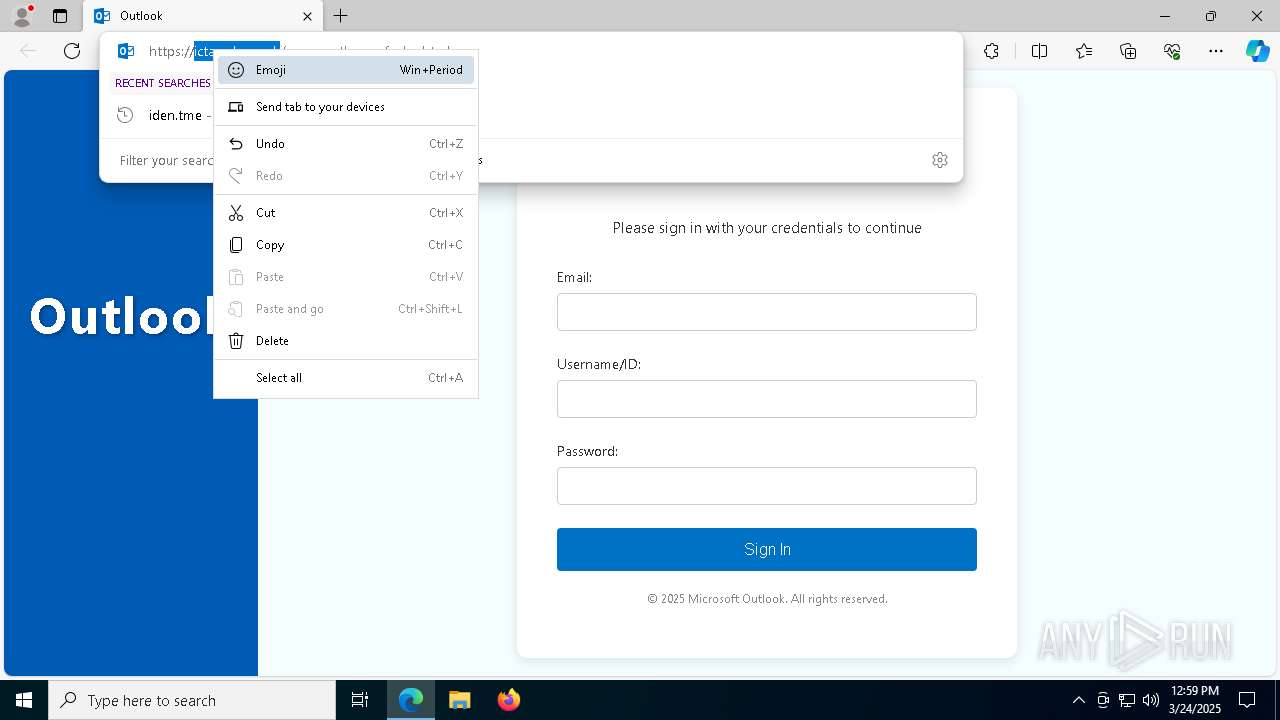Open the volume speaker icon in the tray
The height and width of the screenshot is (720, 1280).
[x=1151, y=700]
